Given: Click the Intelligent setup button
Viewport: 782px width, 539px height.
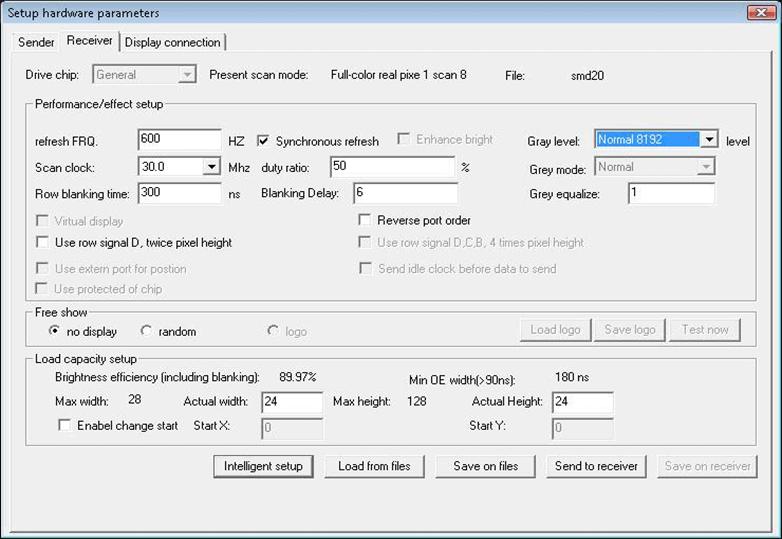Looking at the screenshot, I should 263,466.
